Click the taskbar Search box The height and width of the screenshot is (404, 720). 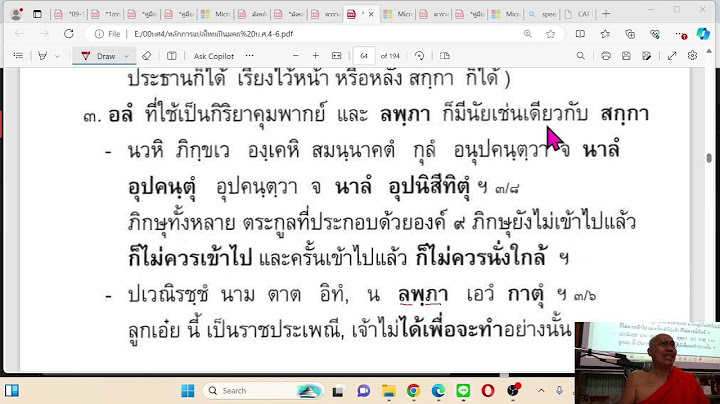pyautogui.click(x=264, y=391)
